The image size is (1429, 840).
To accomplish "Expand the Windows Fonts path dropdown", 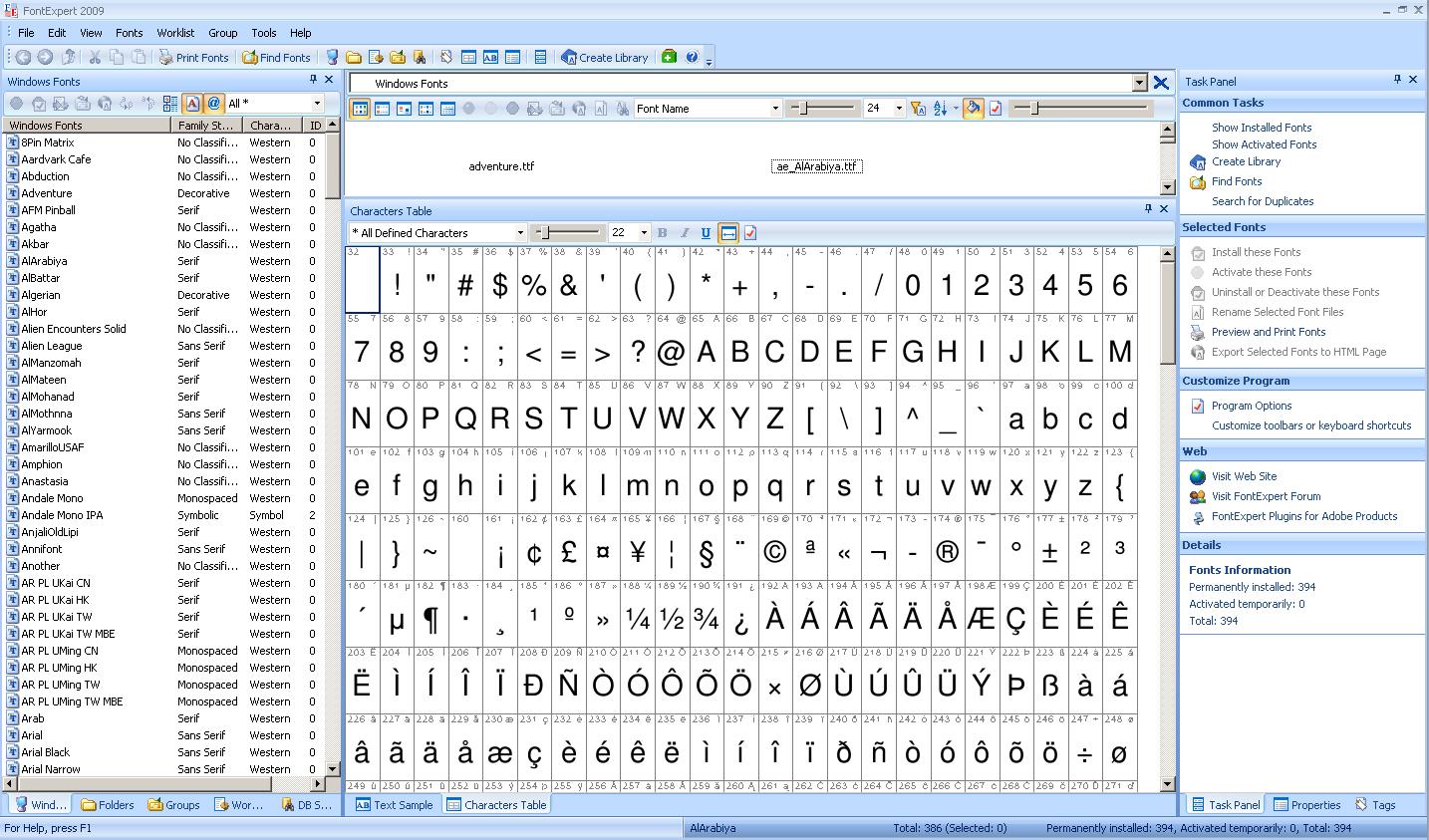I will [1140, 84].
